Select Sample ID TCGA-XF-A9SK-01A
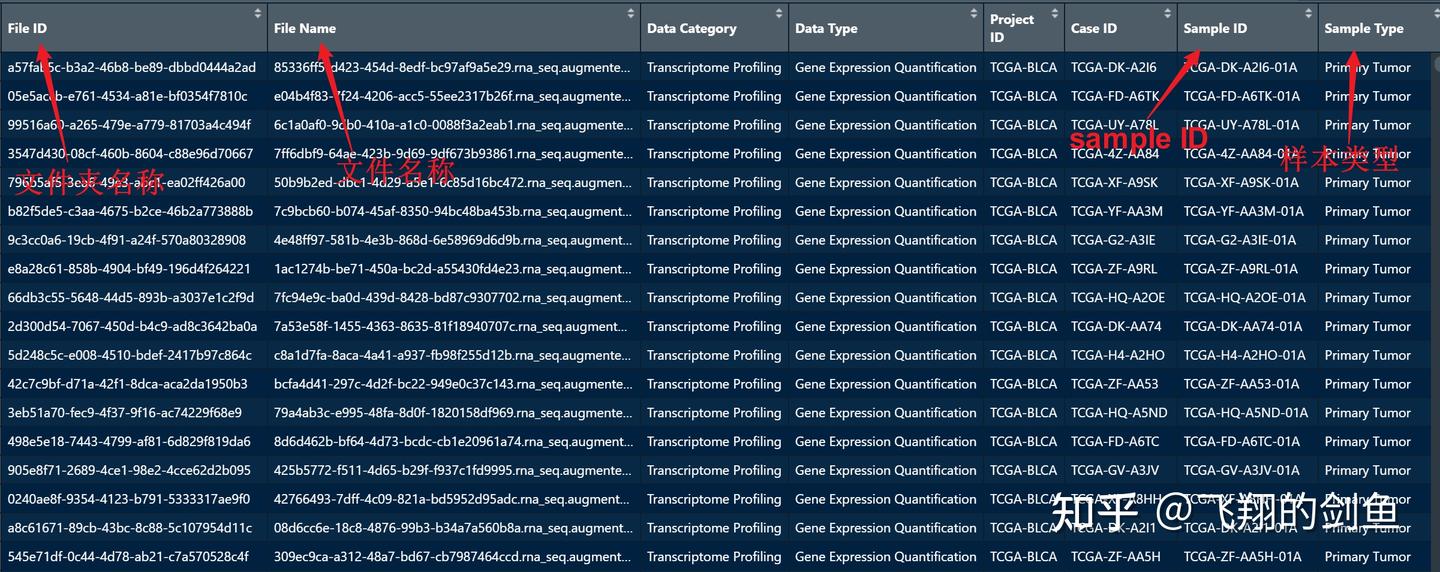This screenshot has width=1440, height=572. (x=1241, y=182)
